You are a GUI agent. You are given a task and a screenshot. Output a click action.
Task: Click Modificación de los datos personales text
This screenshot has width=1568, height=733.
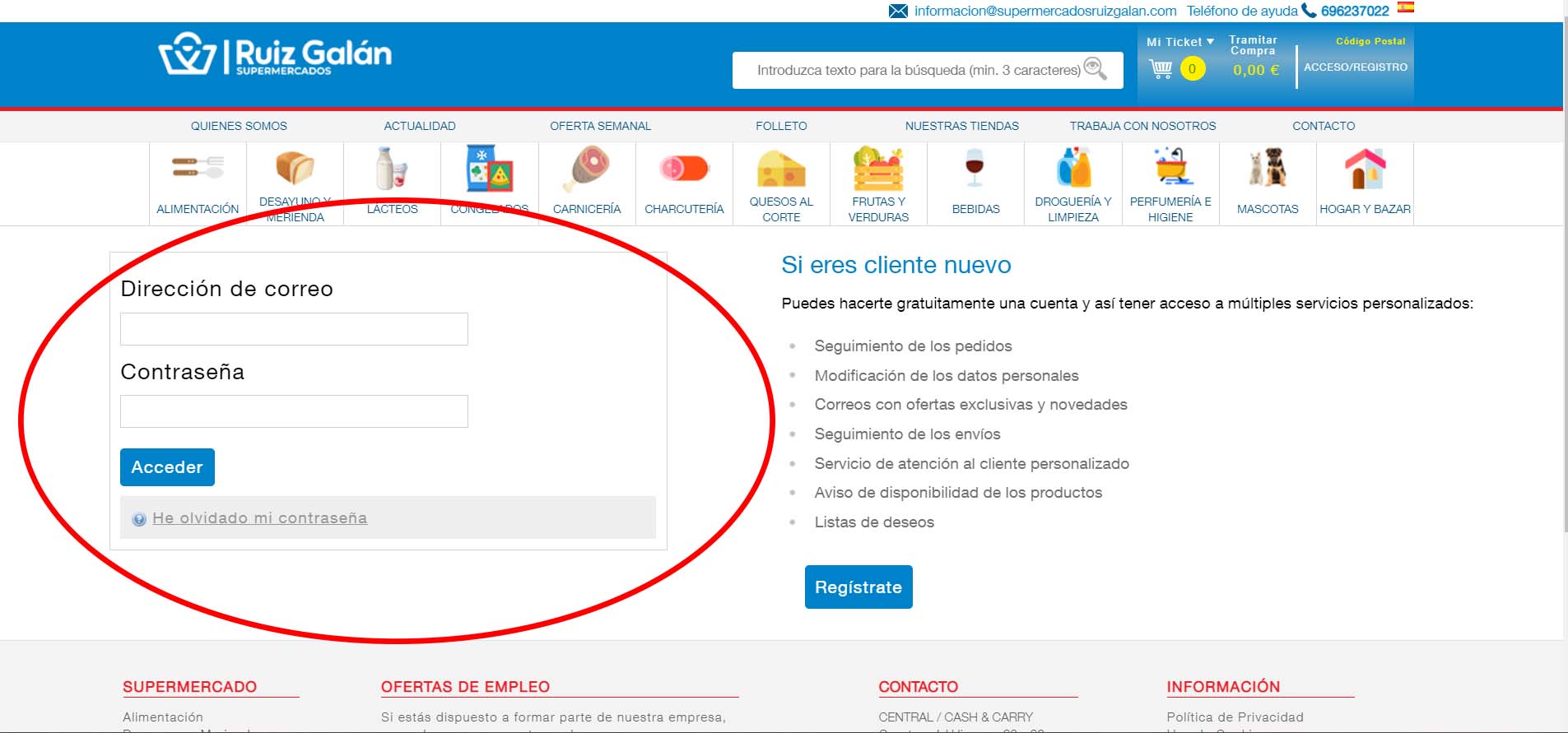pyautogui.click(x=947, y=376)
